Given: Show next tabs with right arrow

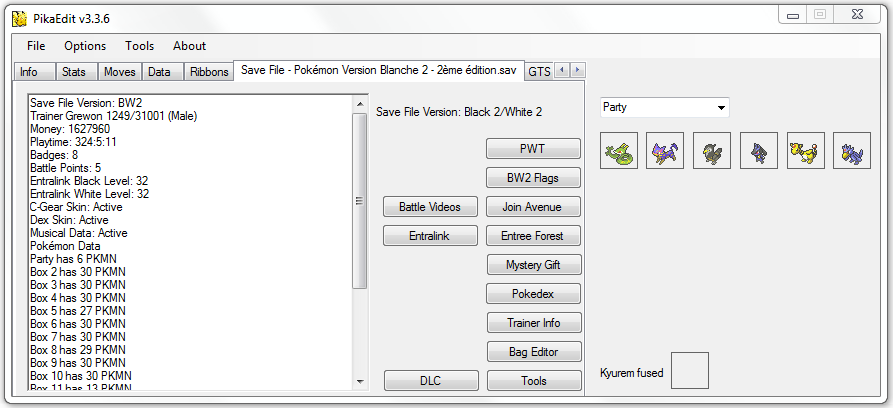Looking at the screenshot, I should [578, 70].
